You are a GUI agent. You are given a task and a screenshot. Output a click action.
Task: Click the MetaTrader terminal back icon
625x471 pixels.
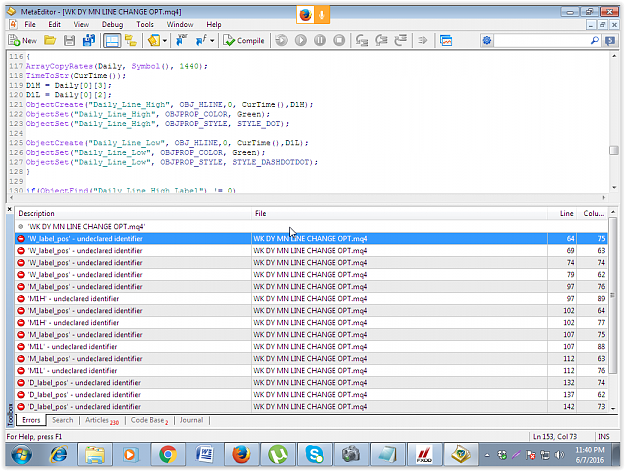[154, 40]
